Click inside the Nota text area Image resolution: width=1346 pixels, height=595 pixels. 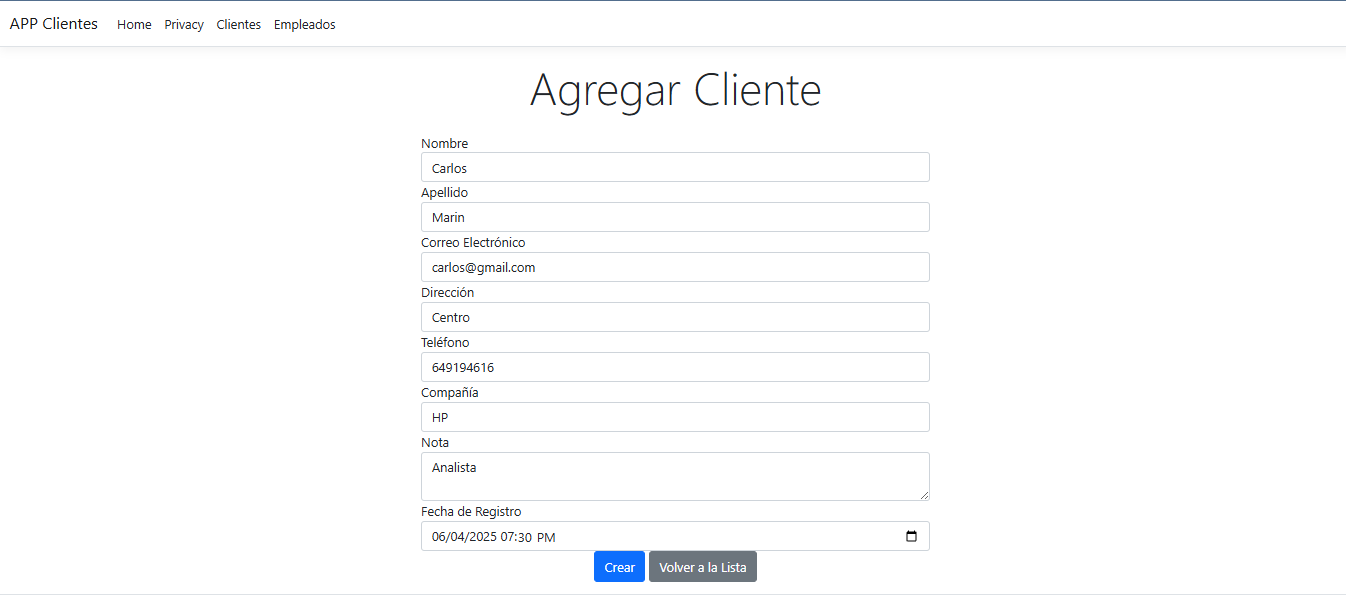click(x=675, y=477)
